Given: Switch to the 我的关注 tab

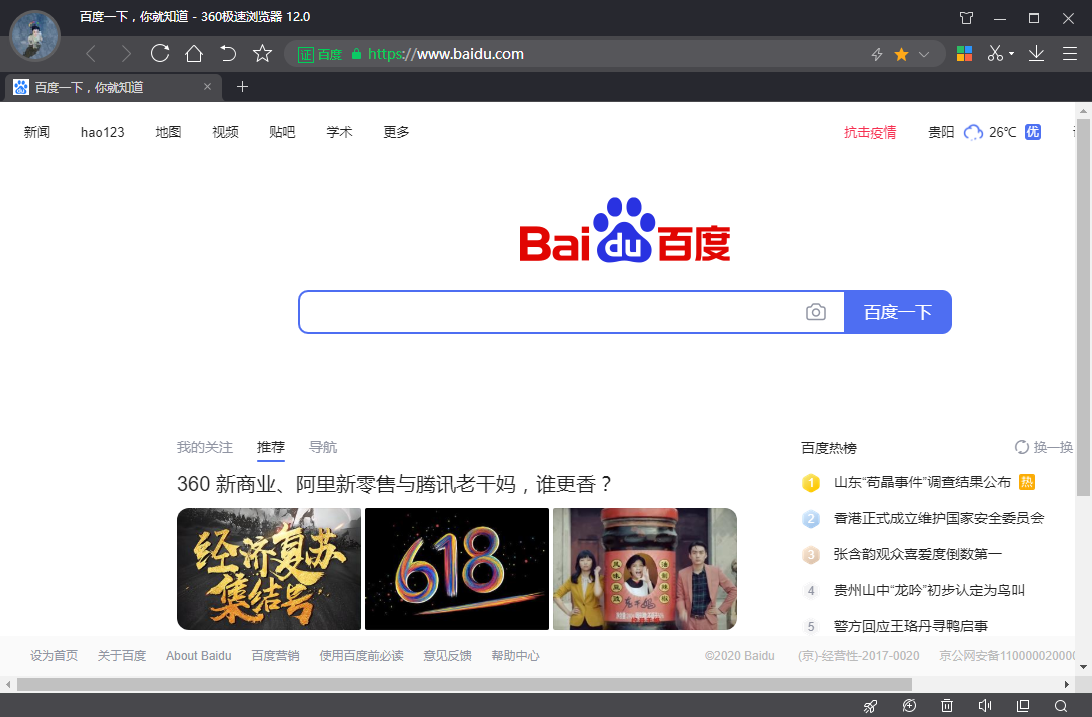Looking at the screenshot, I should point(204,447).
